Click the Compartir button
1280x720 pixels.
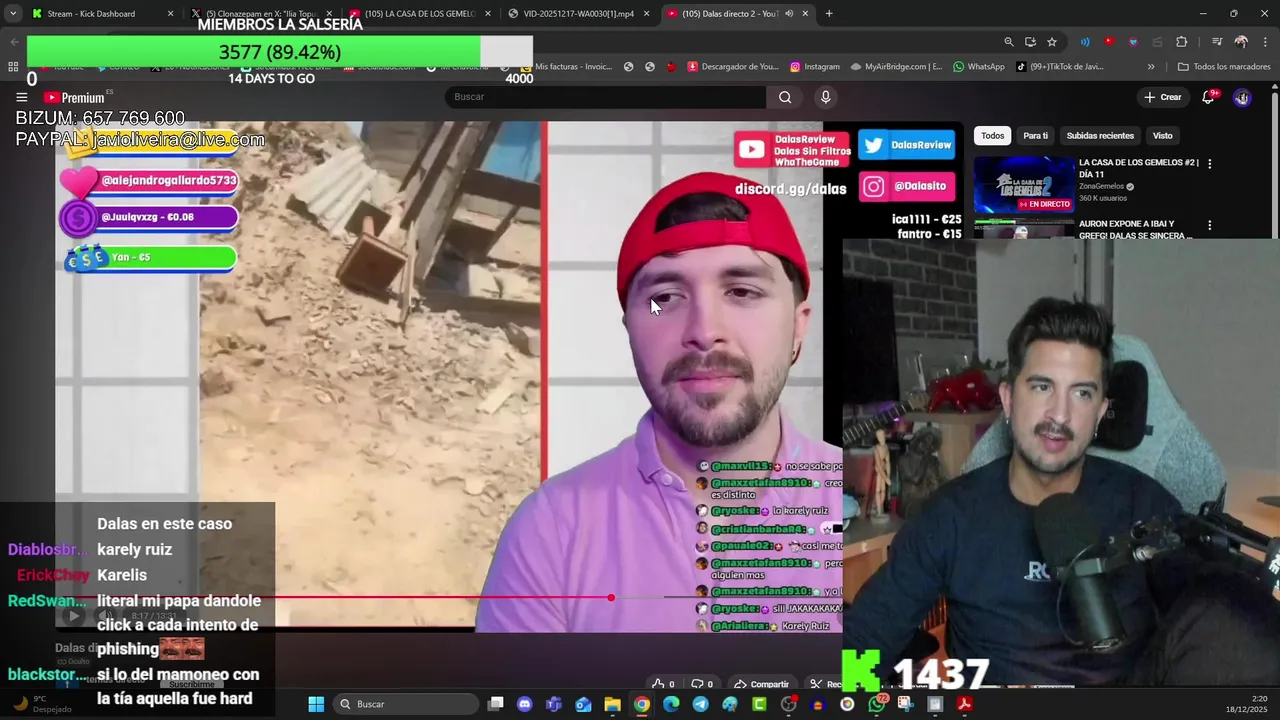pos(762,684)
